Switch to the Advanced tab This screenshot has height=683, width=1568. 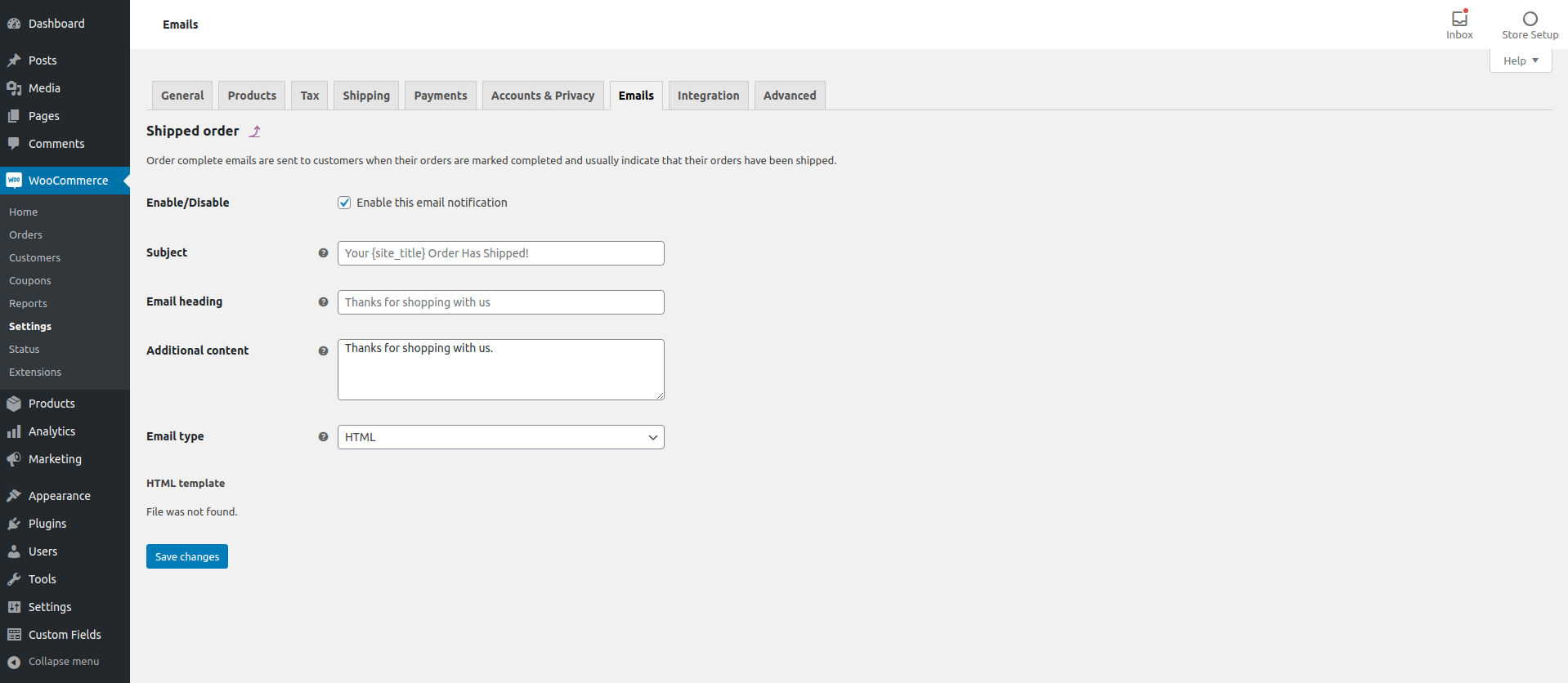pyautogui.click(x=790, y=96)
